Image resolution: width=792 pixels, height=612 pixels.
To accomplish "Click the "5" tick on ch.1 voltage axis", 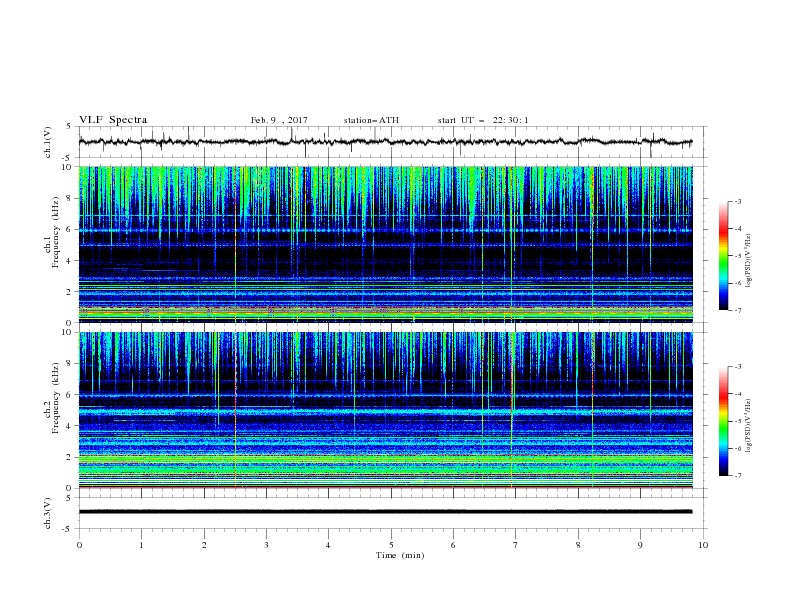I will [x=69, y=127].
